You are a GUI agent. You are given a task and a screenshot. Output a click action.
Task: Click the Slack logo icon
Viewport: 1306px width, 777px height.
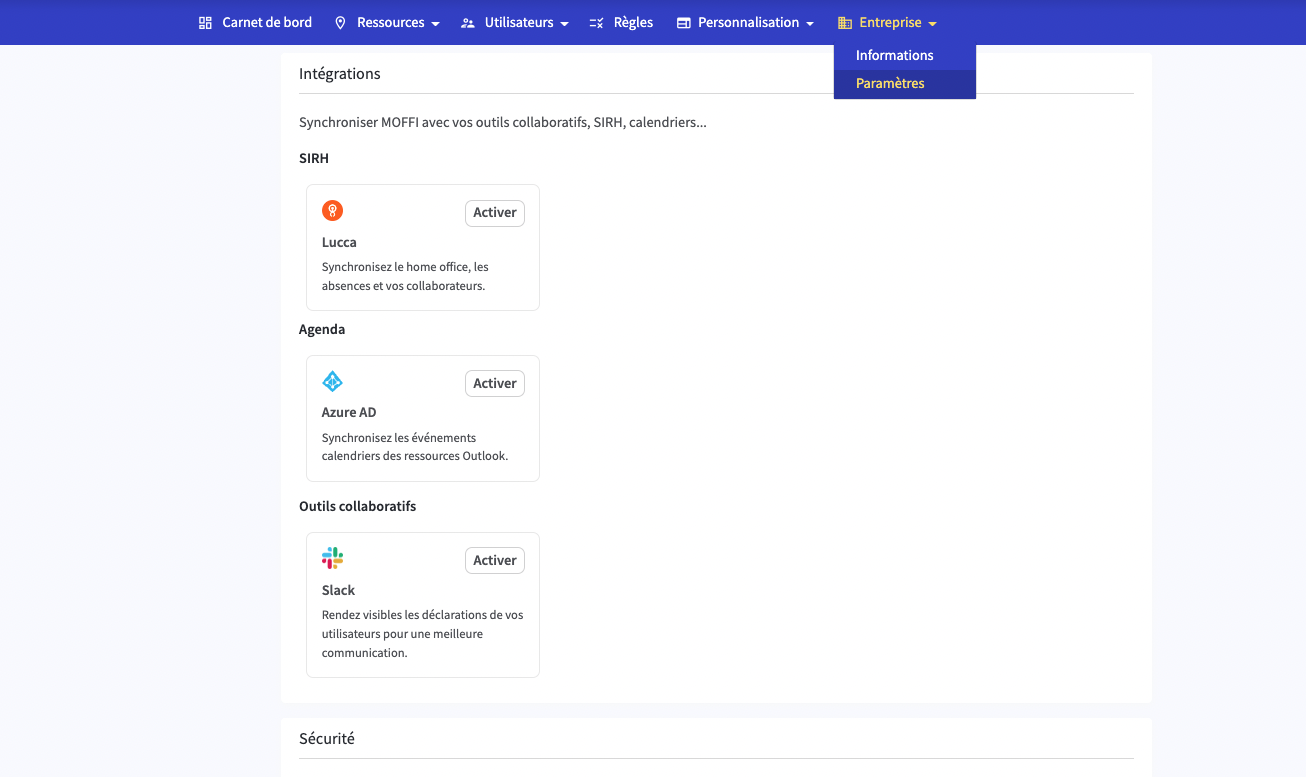(x=333, y=558)
